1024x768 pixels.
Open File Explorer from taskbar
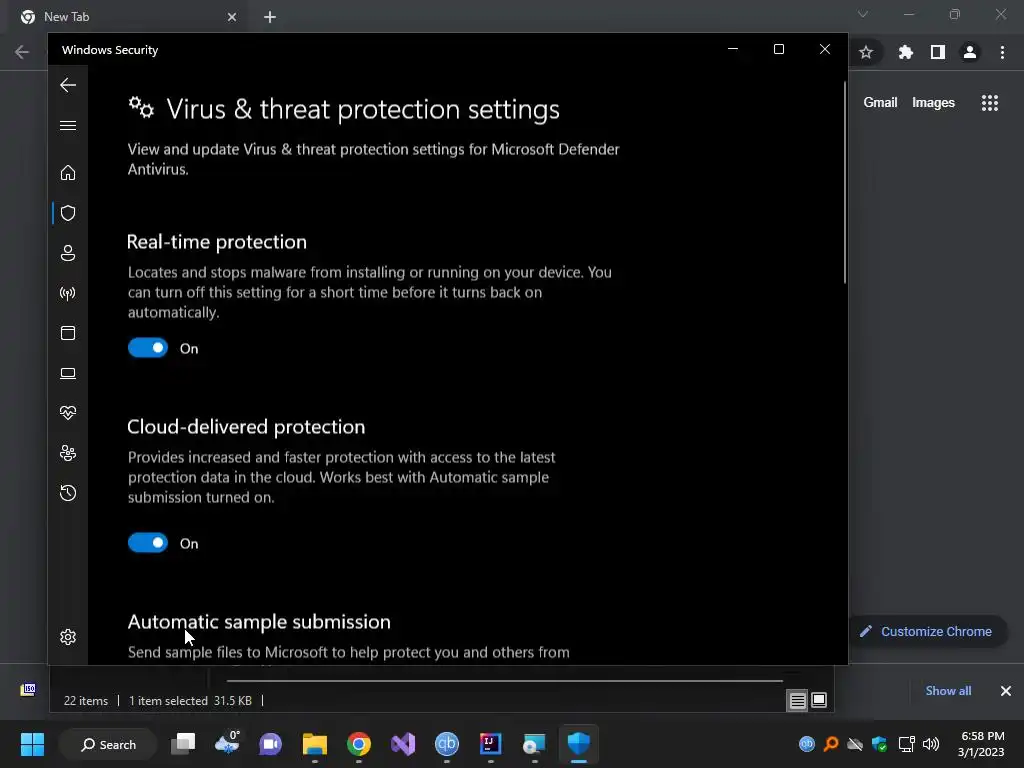click(315, 744)
